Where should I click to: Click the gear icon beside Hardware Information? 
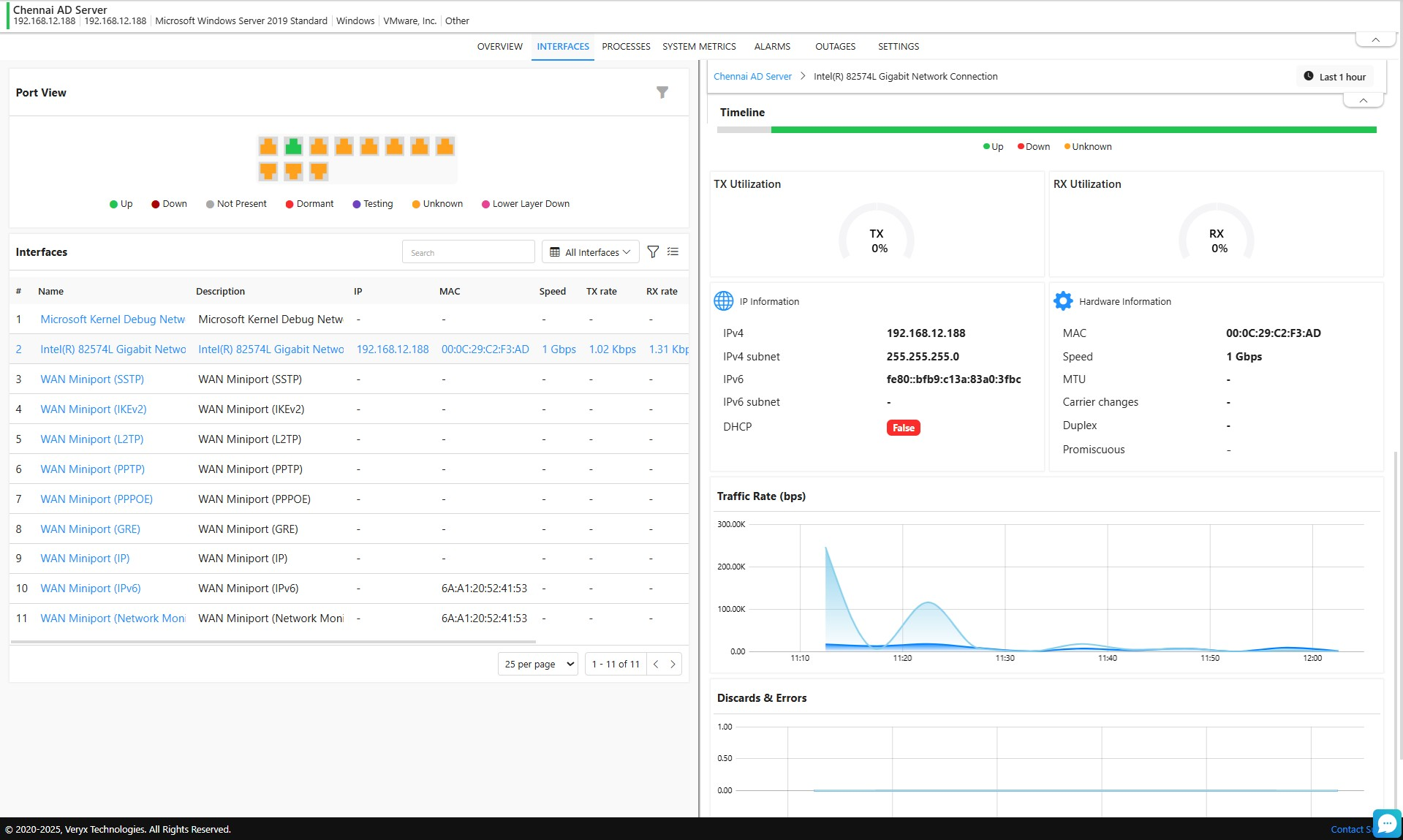1063,301
